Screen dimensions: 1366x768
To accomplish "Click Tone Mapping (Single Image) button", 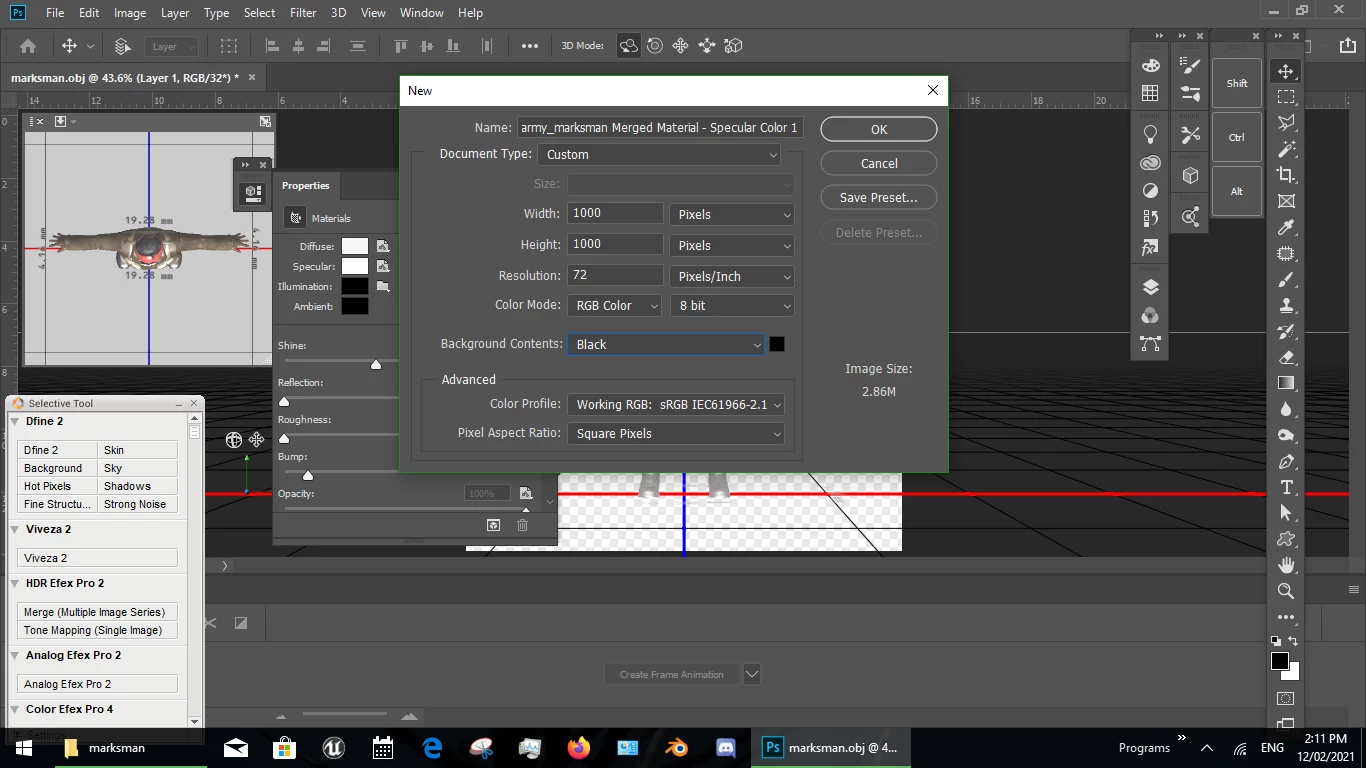I will tap(97, 630).
